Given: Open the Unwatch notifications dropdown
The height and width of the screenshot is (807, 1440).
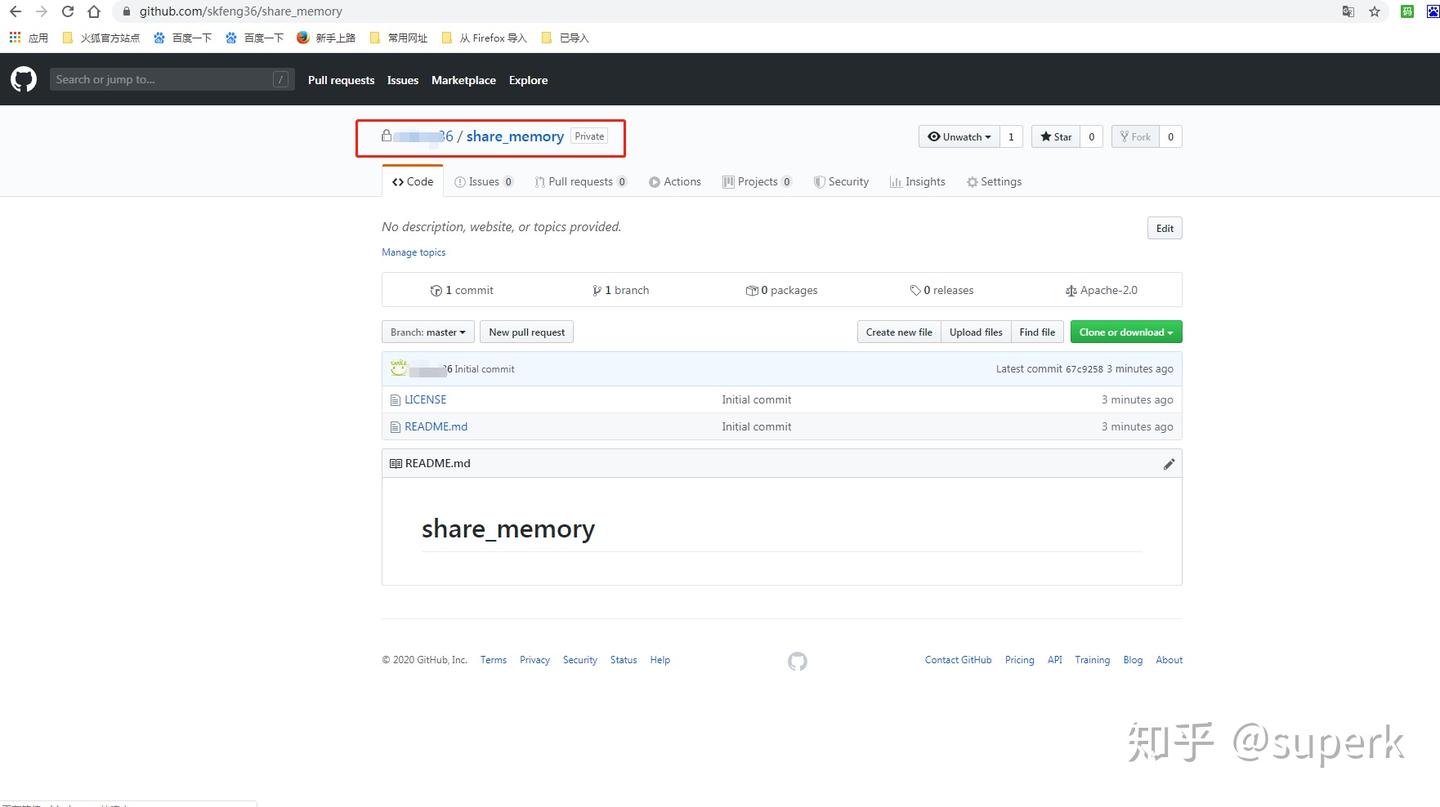Looking at the screenshot, I should (959, 137).
